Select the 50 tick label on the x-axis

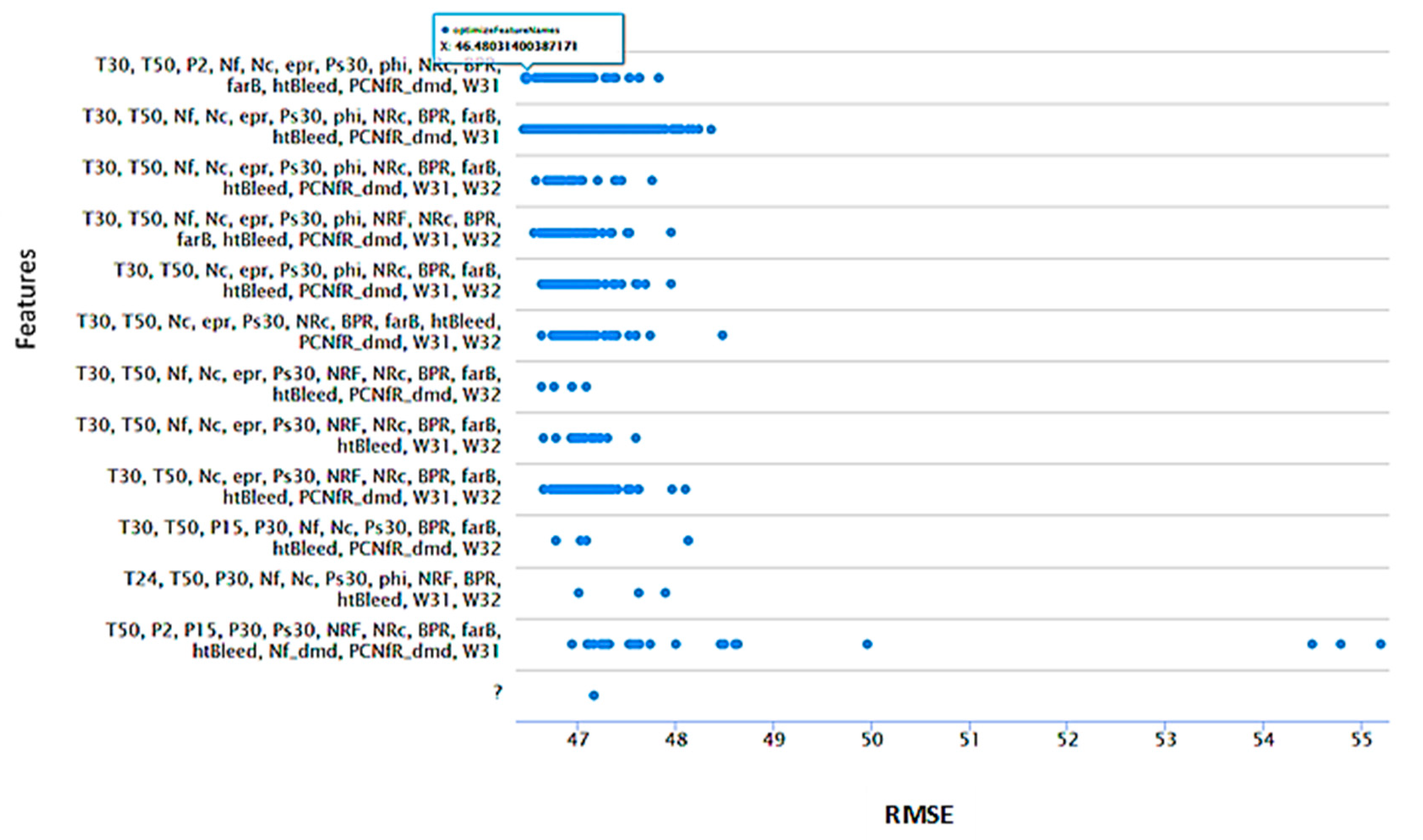point(872,740)
